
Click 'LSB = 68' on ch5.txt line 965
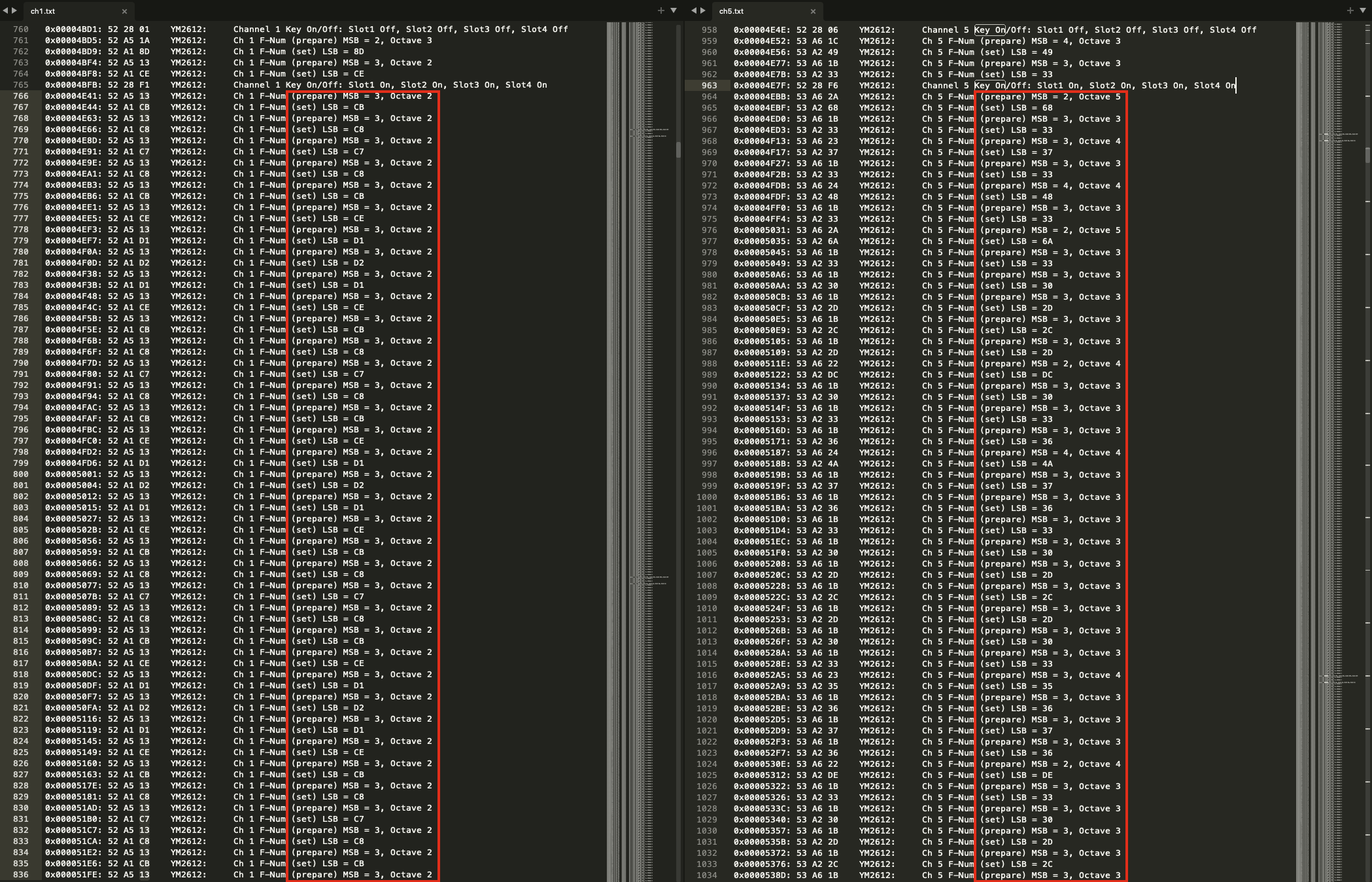(x=1032, y=108)
